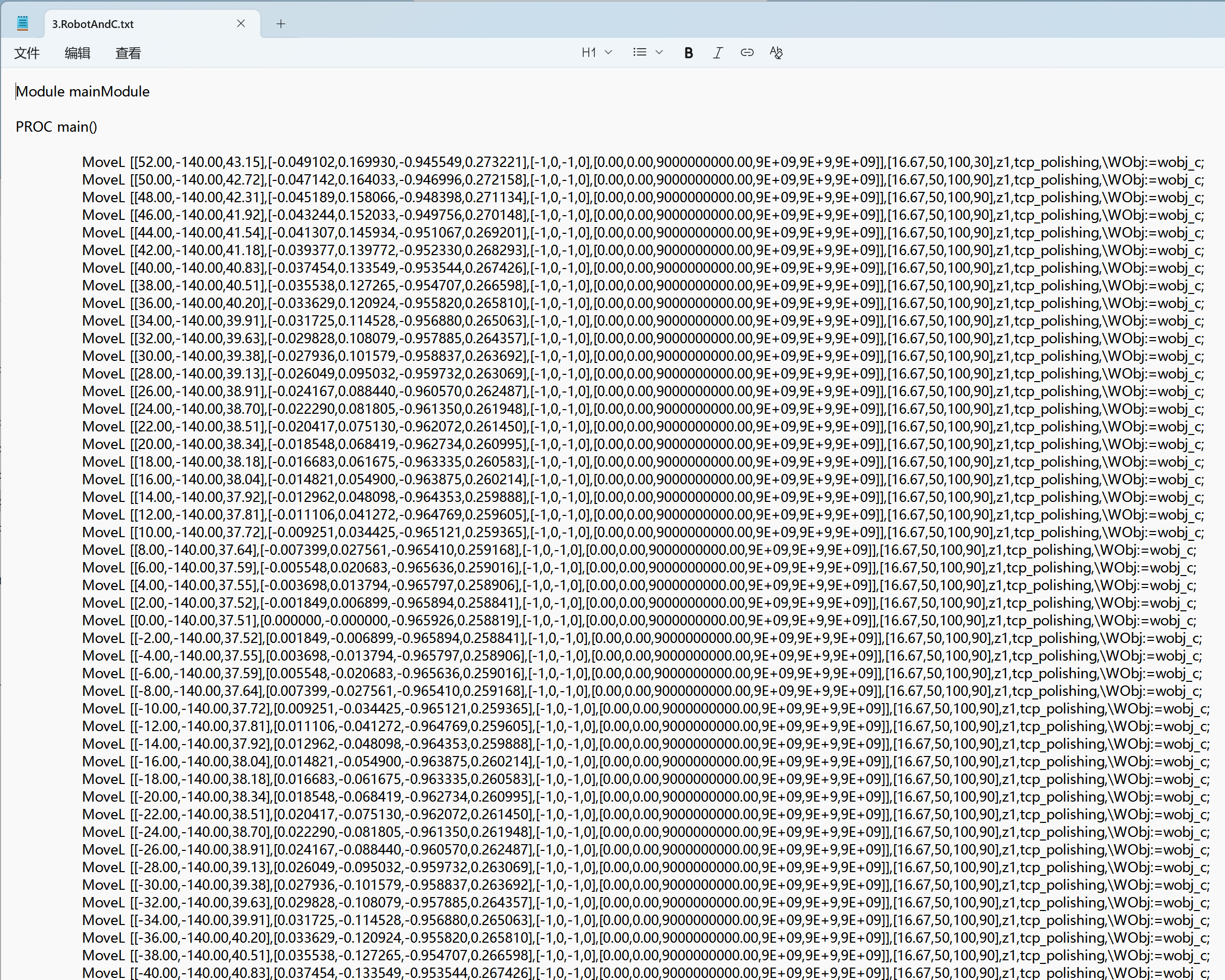The image size is (1225, 980).
Task: Click the 'Module mainModule' text line
Action: tap(83, 92)
